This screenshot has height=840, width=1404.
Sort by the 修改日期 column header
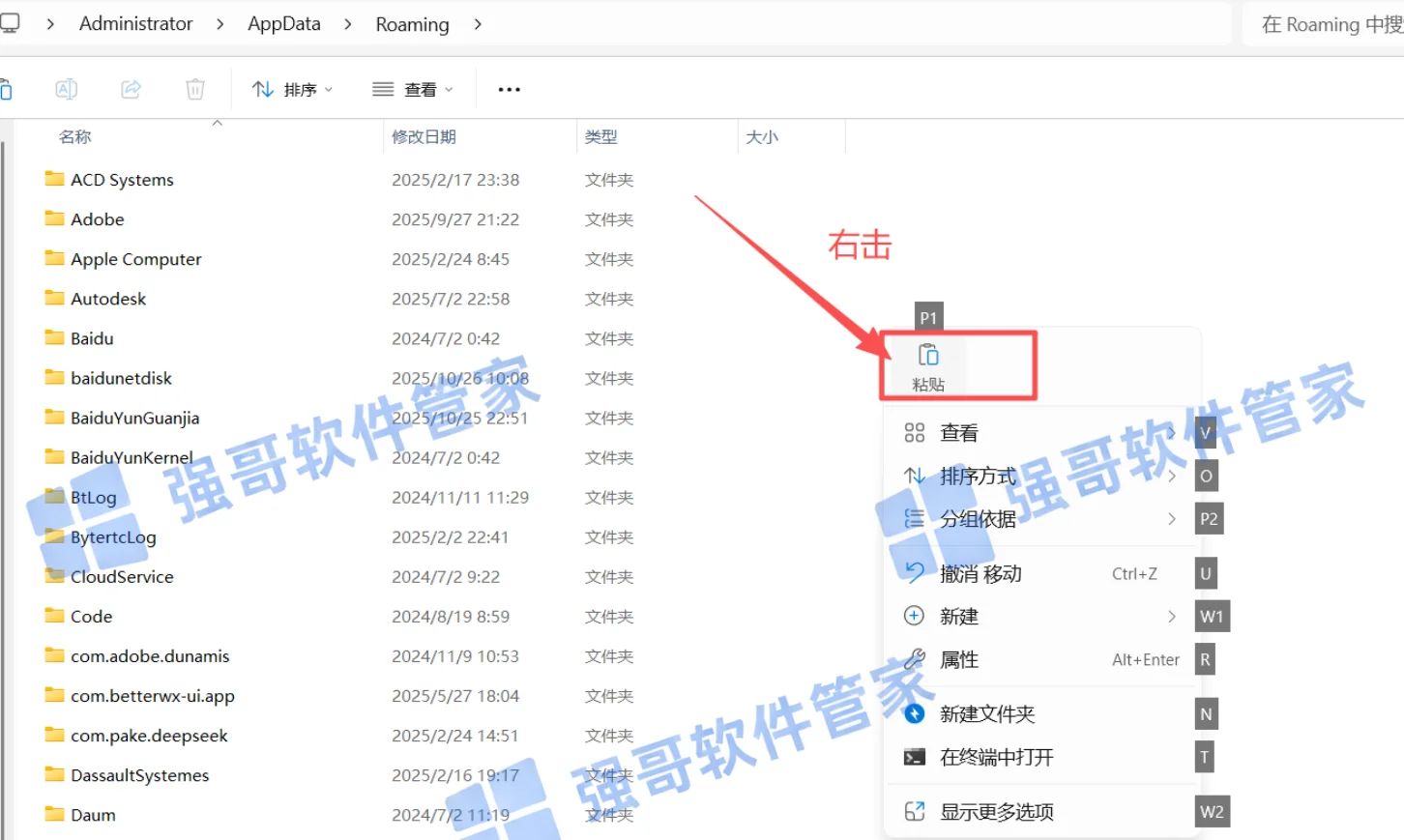point(424,137)
